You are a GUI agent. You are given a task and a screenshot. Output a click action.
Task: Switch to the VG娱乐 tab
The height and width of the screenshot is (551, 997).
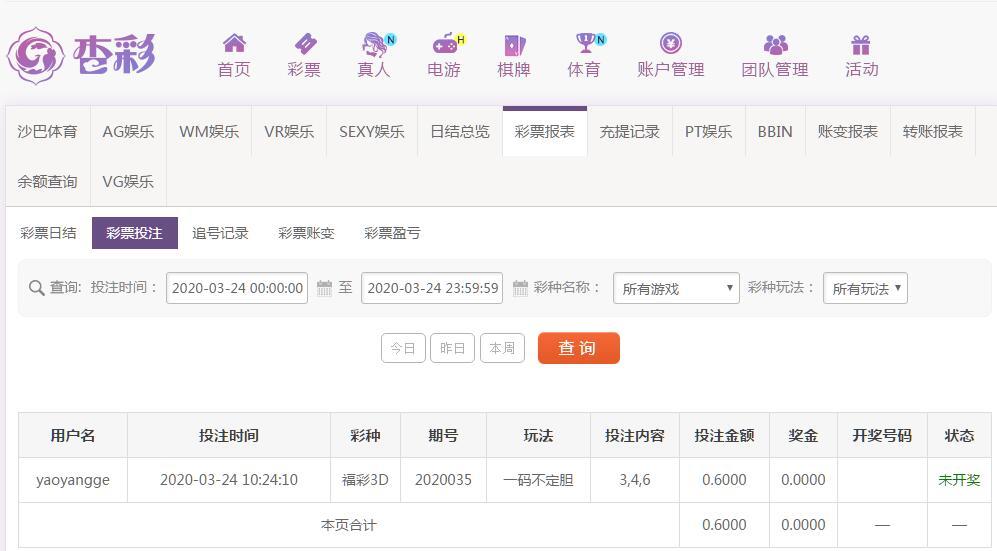pos(128,181)
